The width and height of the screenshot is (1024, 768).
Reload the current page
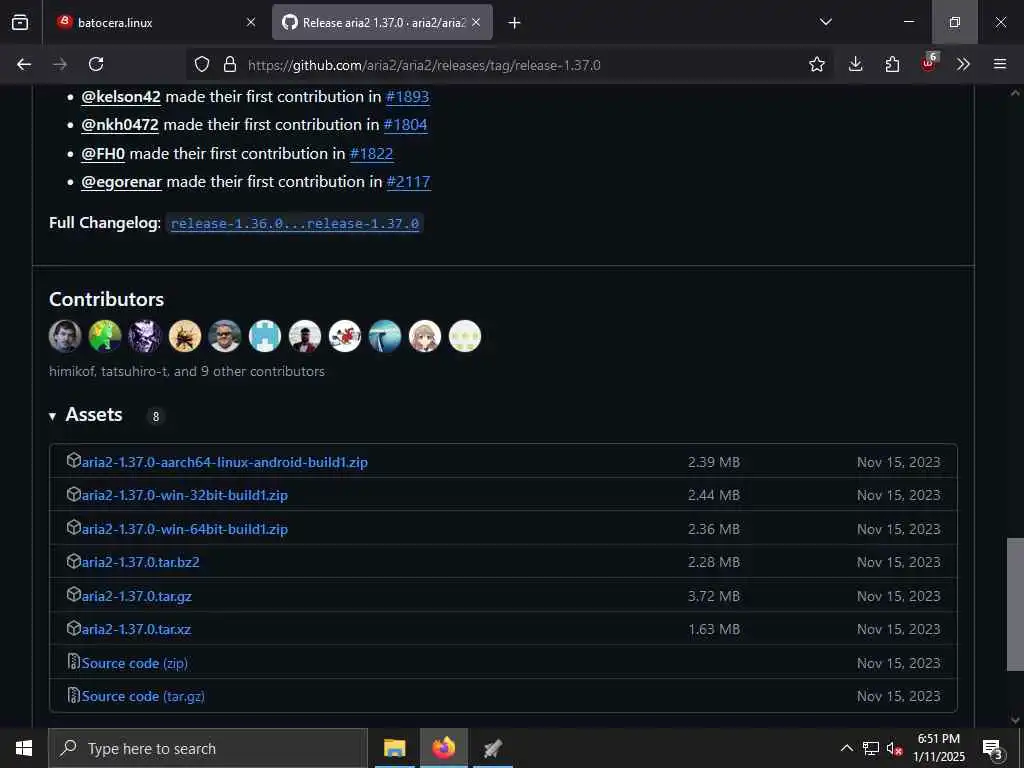click(96, 64)
